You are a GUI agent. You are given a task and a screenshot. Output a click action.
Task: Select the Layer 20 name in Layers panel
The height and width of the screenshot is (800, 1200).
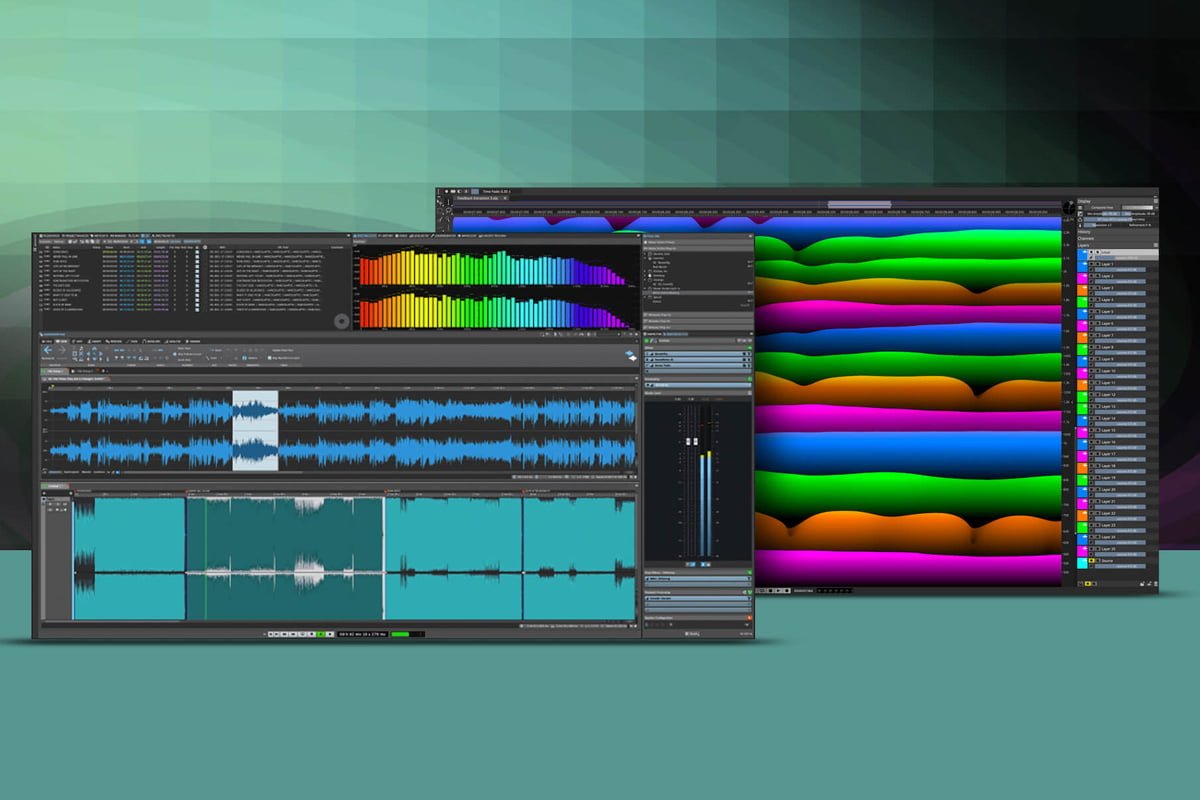tap(1108, 489)
